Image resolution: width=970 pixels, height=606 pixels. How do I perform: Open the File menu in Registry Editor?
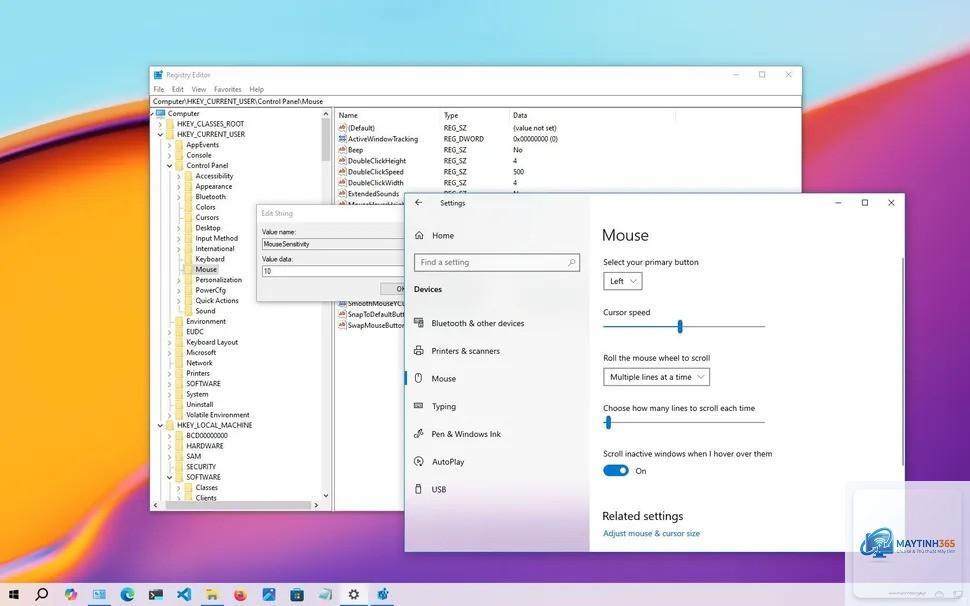point(159,89)
